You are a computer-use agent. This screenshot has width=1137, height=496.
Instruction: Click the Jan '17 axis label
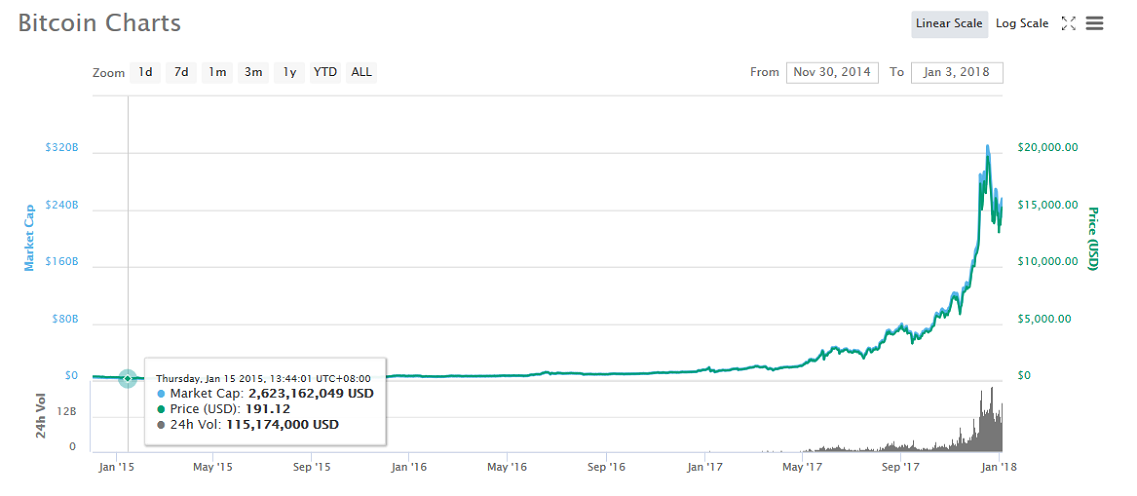point(705,468)
